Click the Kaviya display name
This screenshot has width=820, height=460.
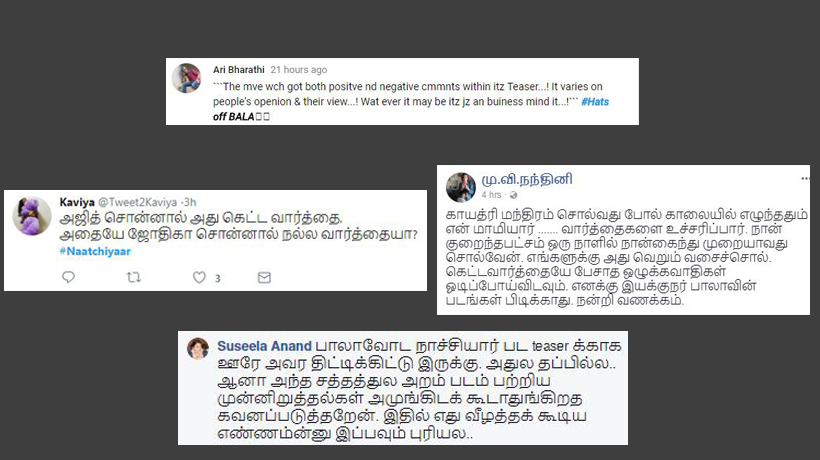[77, 202]
